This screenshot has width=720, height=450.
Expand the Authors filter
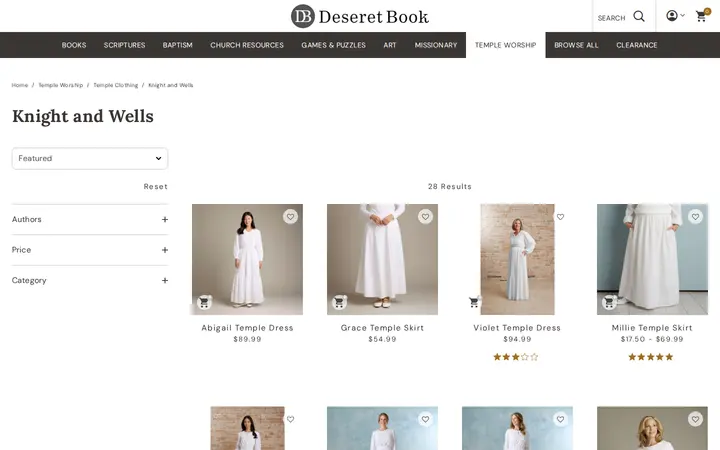click(x=90, y=219)
